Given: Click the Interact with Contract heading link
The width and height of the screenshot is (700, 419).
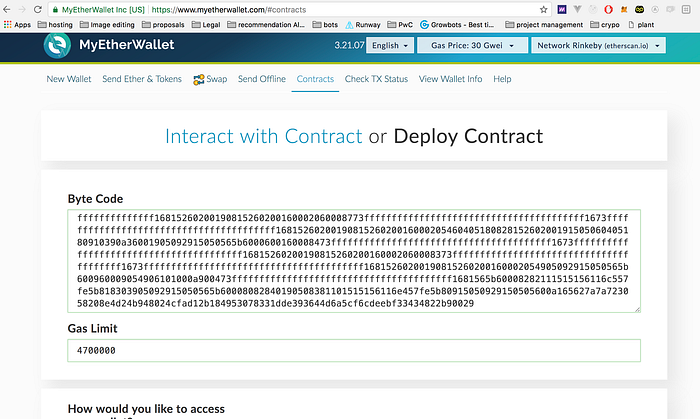Looking at the screenshot, I should pyautogui.click(x=263, y=136).
